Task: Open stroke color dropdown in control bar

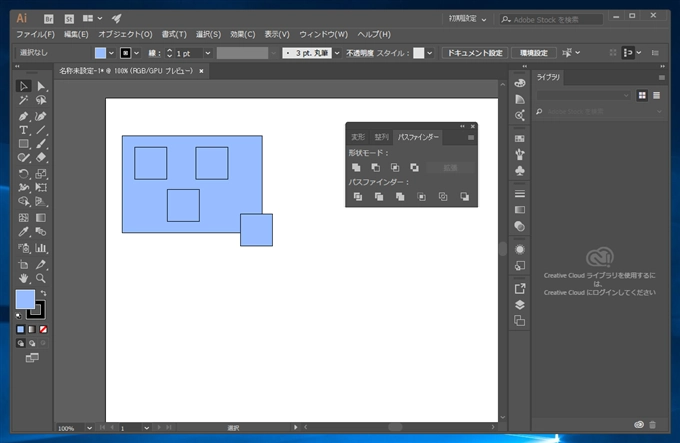Action: point(137,53)
